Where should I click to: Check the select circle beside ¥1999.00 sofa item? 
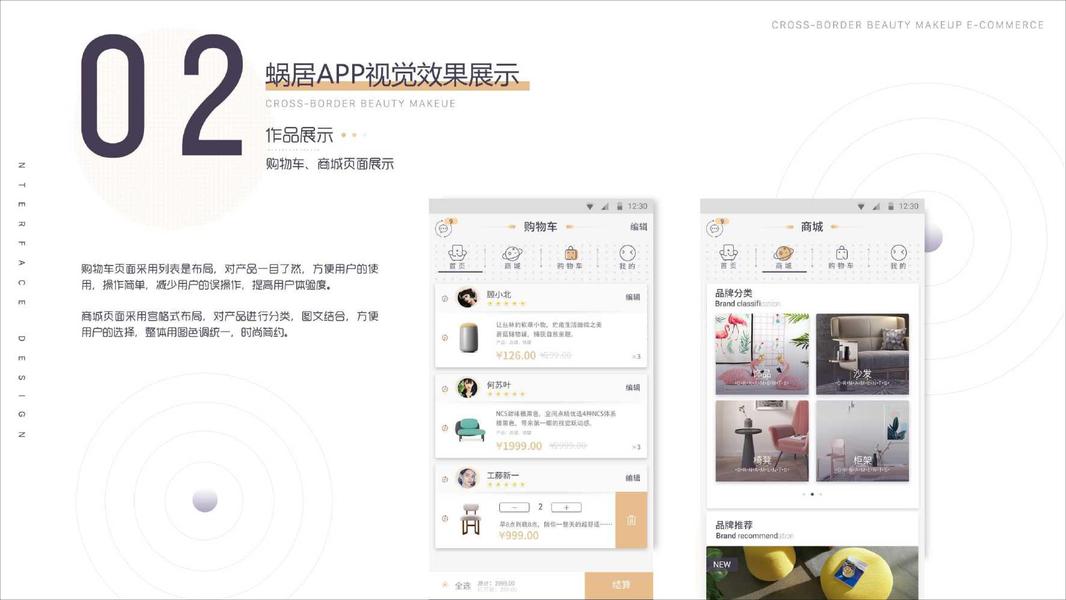point(445,428)
